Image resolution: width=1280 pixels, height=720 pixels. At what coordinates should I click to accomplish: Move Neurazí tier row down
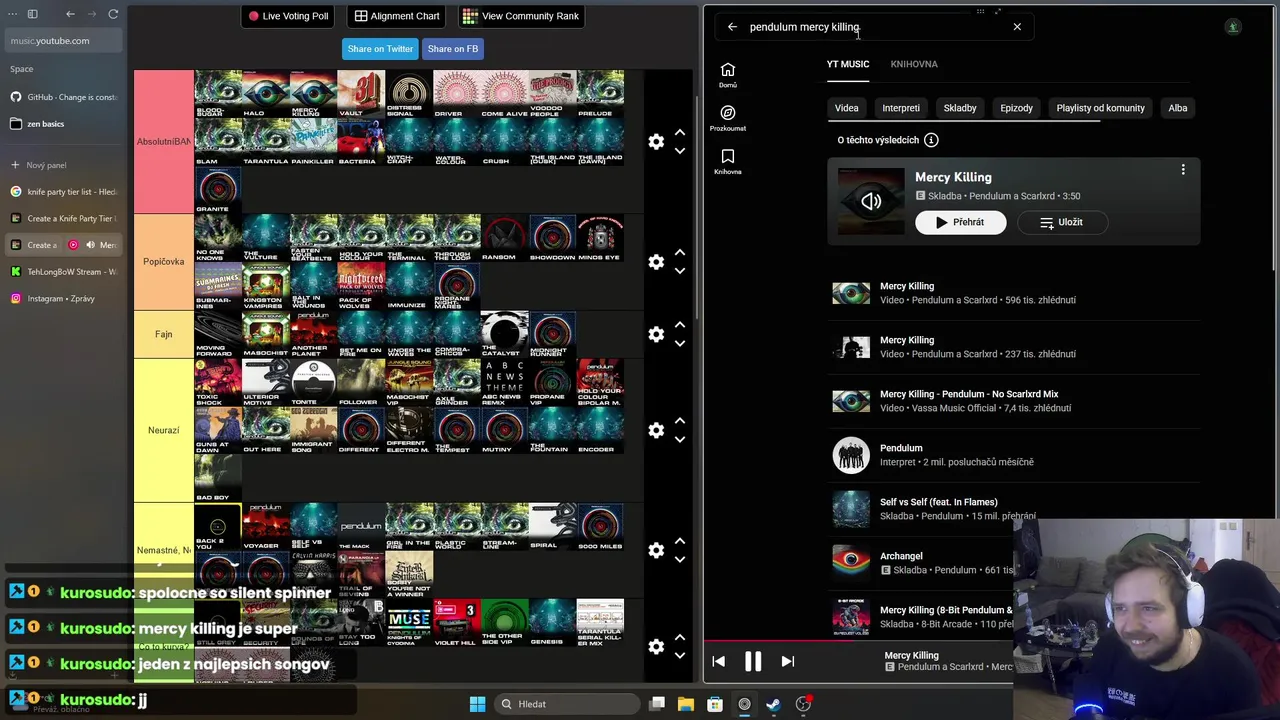click(680, 439)
